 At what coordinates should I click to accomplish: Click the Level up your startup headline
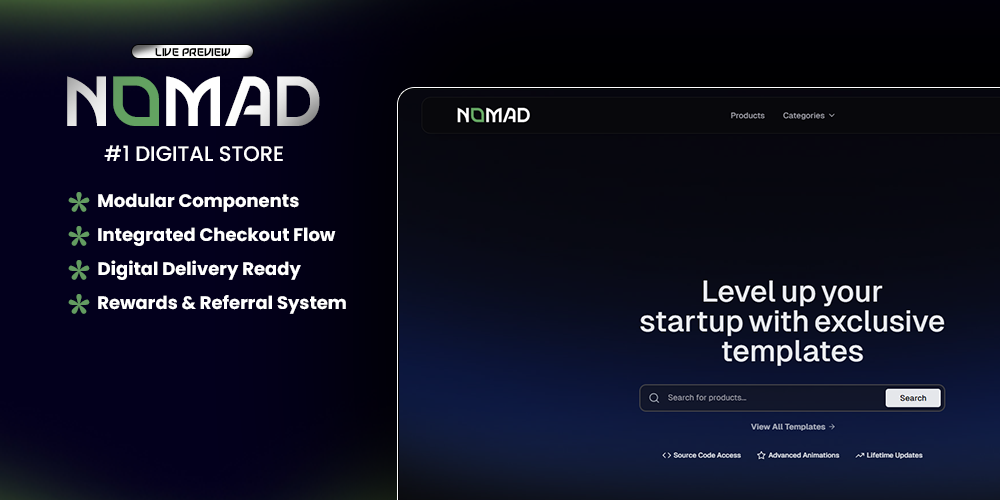(x=792, y=321)
